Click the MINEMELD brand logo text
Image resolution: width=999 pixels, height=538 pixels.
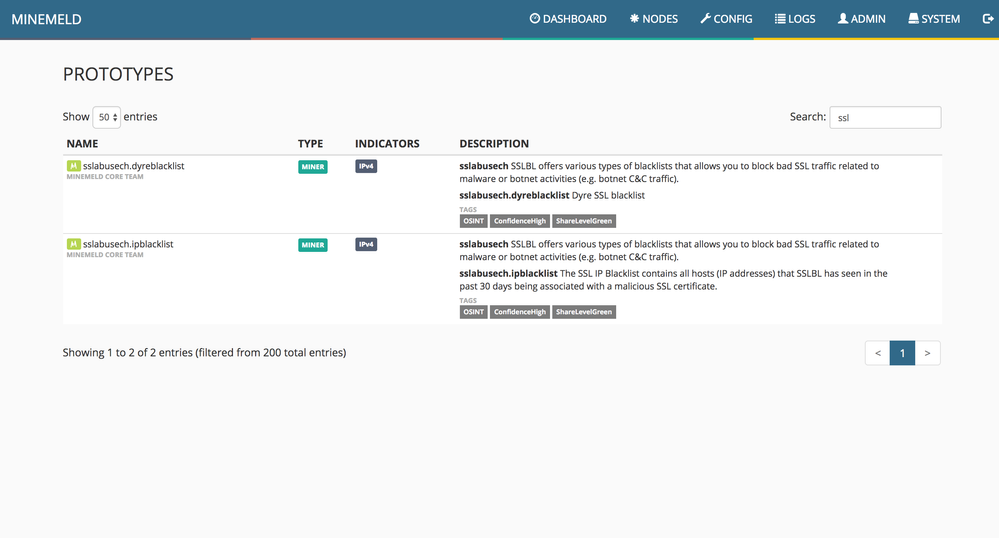(x=47, y=20)
